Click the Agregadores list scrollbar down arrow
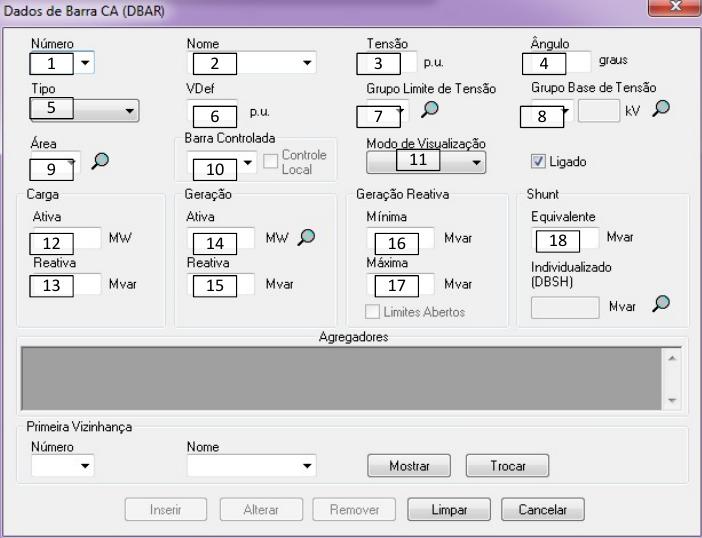Screen dimensions: 702x538 671,399
